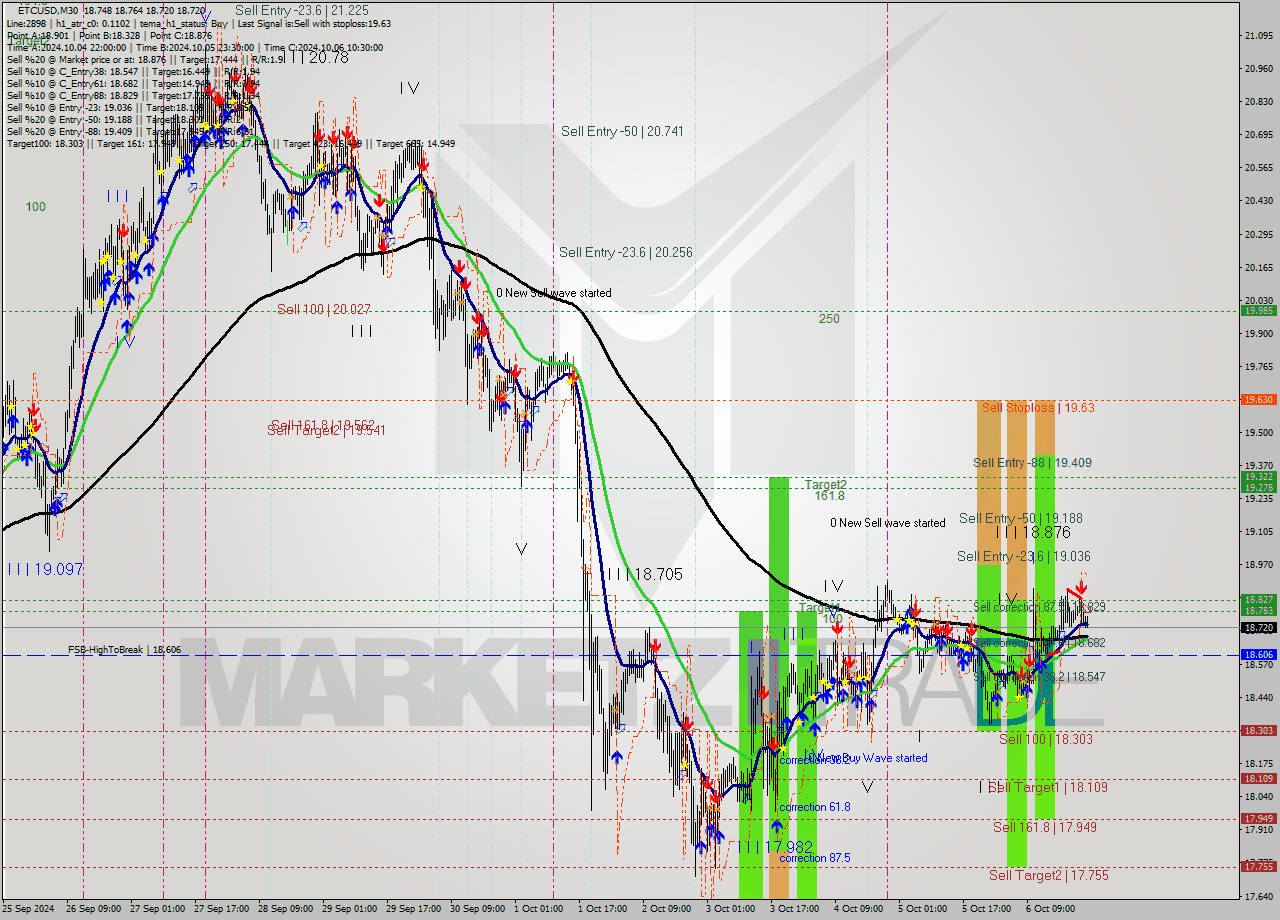Screen dimensions: 1280x920
Task: Click the 21.095 price axis value
Action: (x=1258, y=36)
